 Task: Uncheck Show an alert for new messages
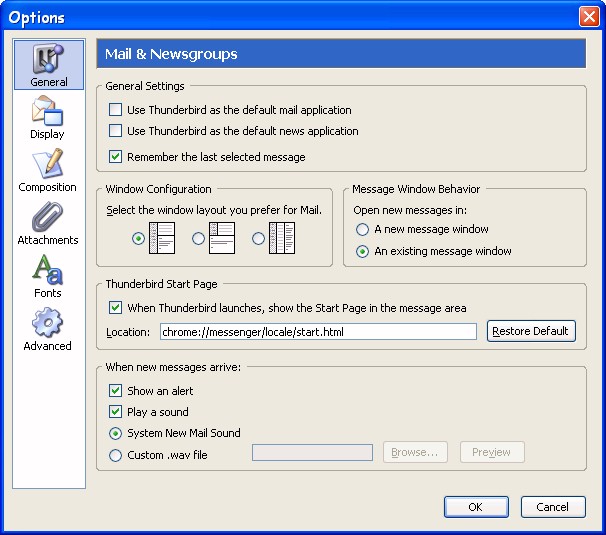pyautogui.click(x=115, y=390)
